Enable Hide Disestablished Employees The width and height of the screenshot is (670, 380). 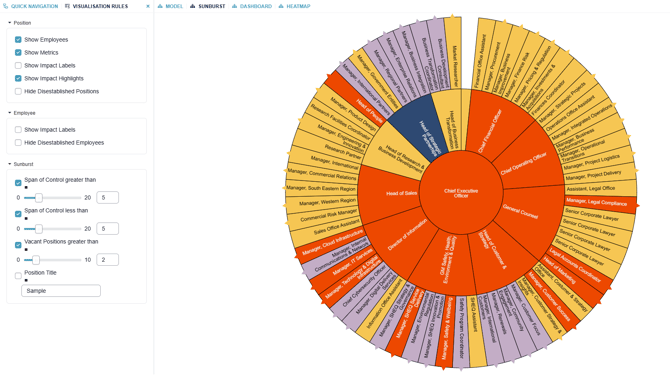tap(18, 142)
